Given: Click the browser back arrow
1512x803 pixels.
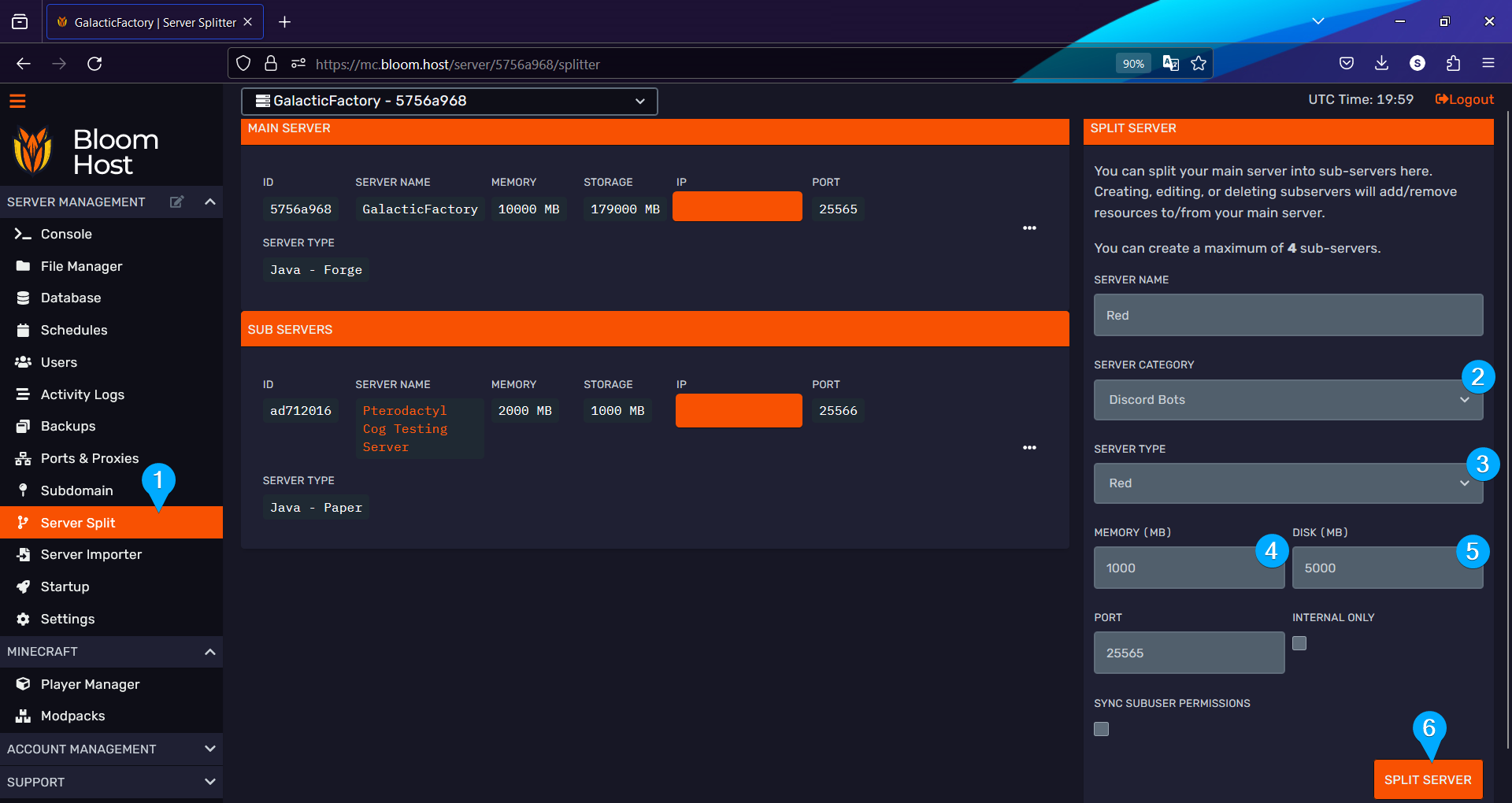Looking at the screenshot, I should pyautogui.click(x=24, y=64).
